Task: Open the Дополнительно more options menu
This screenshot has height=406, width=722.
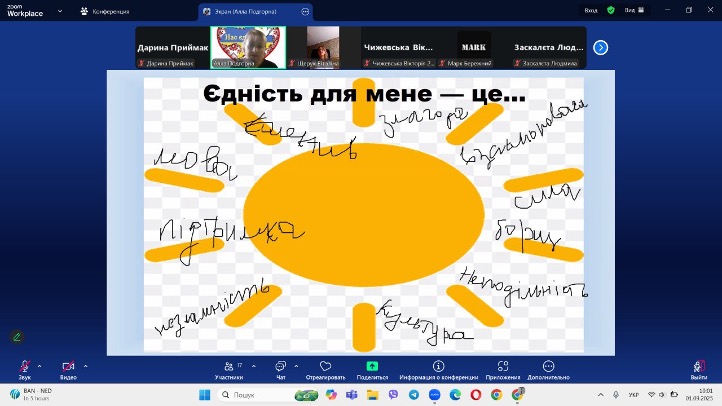Action: [x=548, y=367]
